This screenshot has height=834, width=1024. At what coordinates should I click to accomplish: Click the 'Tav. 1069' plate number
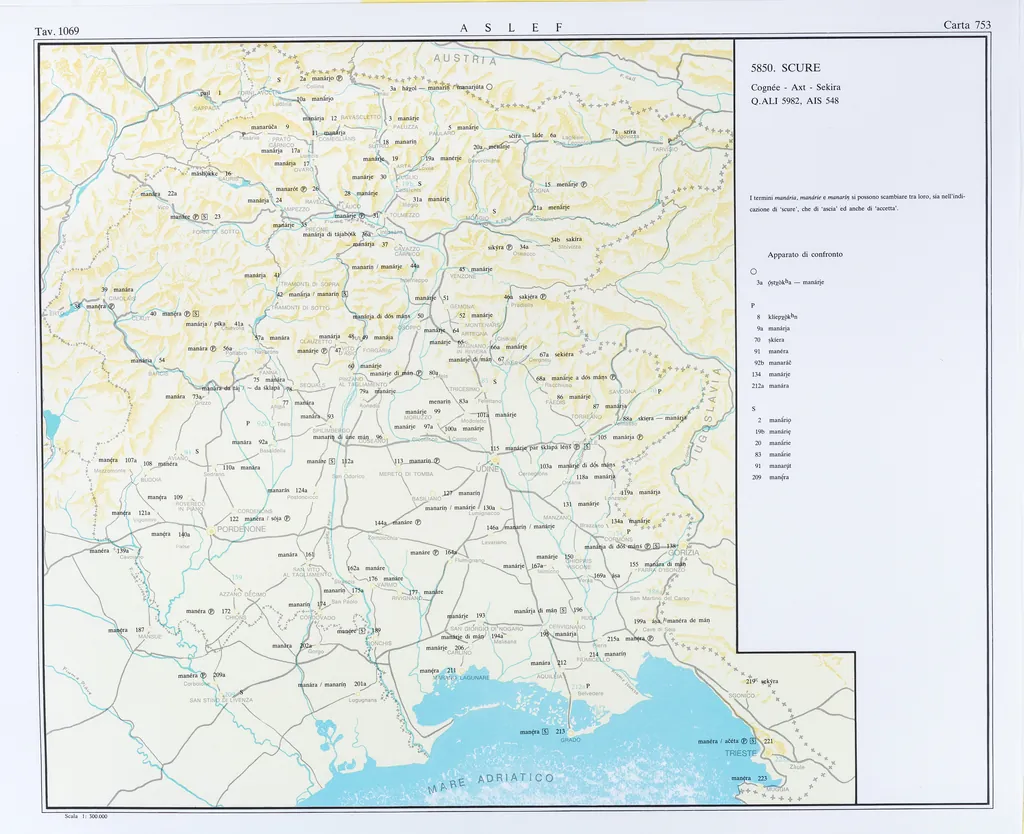[57, 31]
